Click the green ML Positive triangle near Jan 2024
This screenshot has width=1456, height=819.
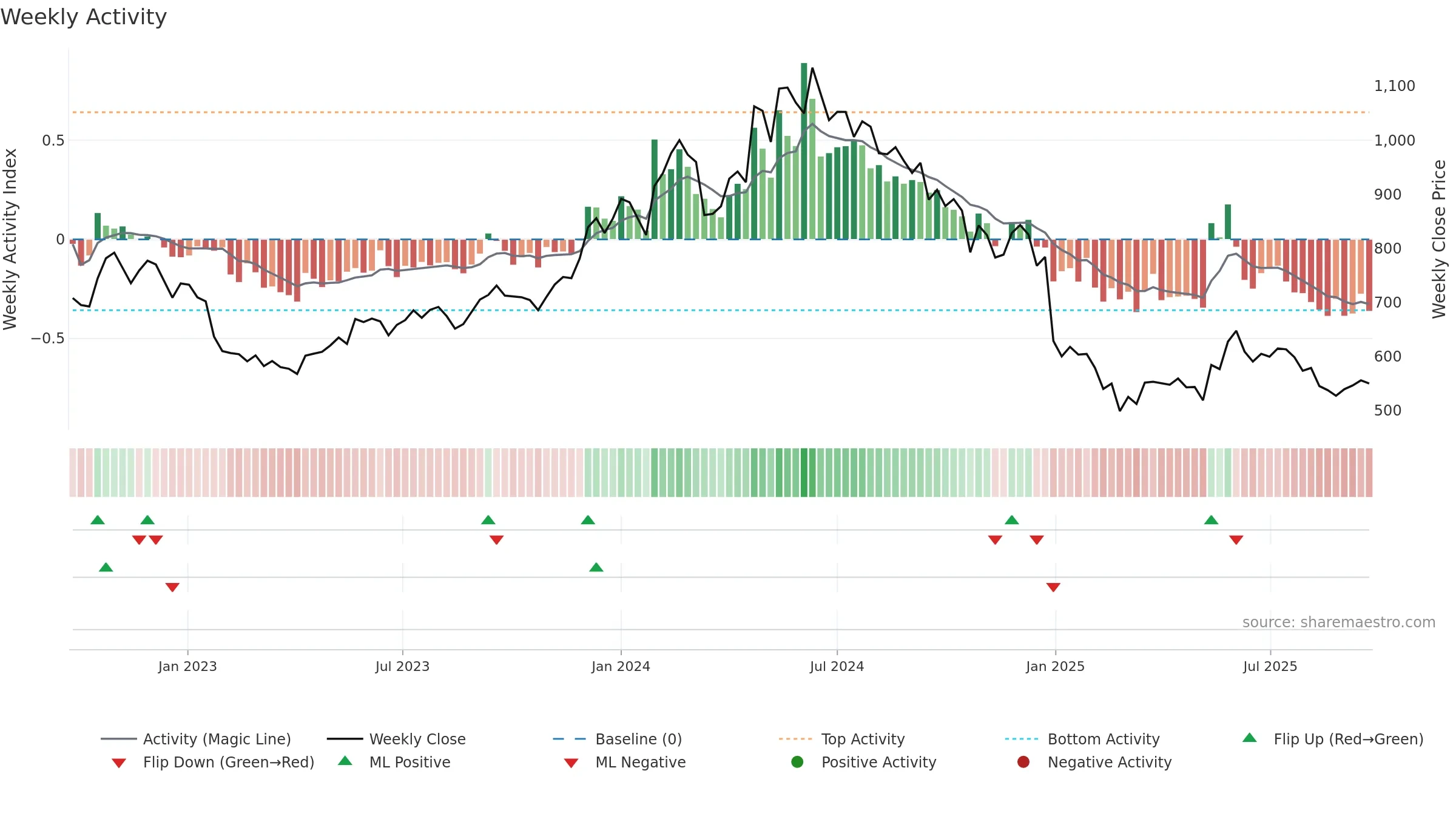(596, 567)
